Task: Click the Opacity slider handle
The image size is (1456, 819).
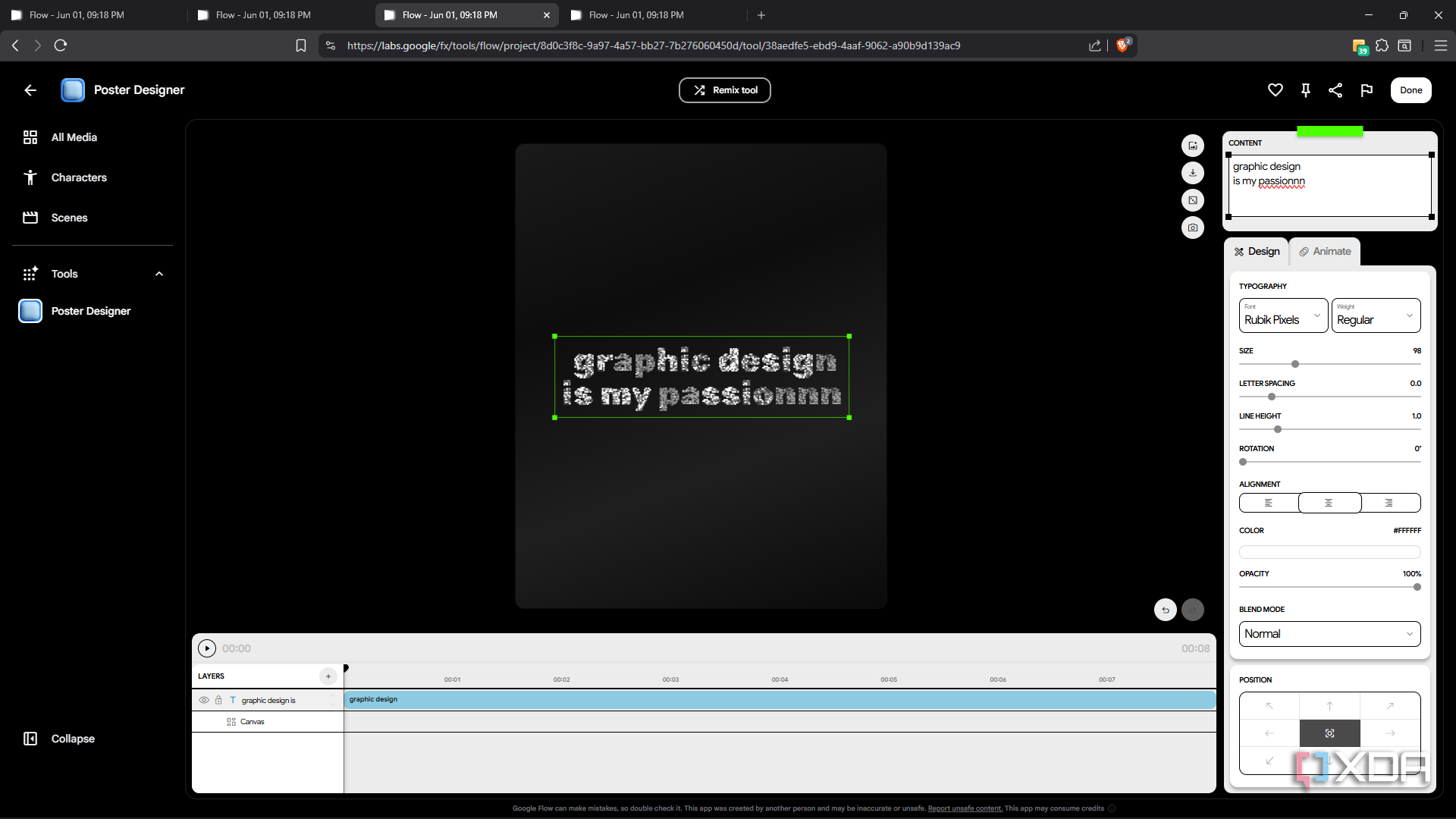Action: point(1417,587)
